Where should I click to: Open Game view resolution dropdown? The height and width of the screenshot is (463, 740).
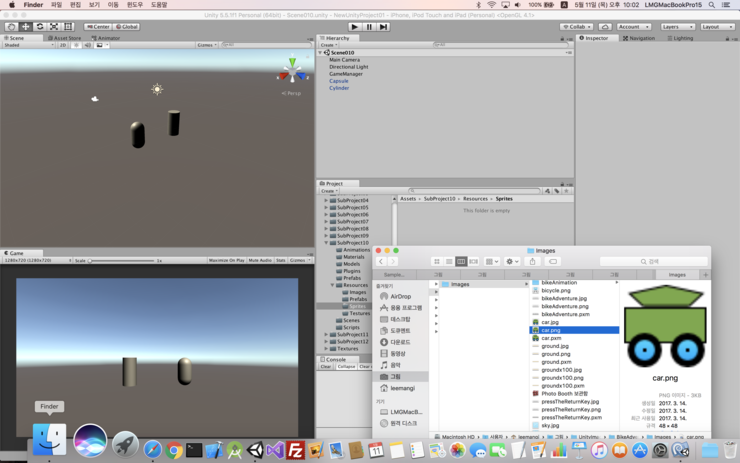pos(37,261)
